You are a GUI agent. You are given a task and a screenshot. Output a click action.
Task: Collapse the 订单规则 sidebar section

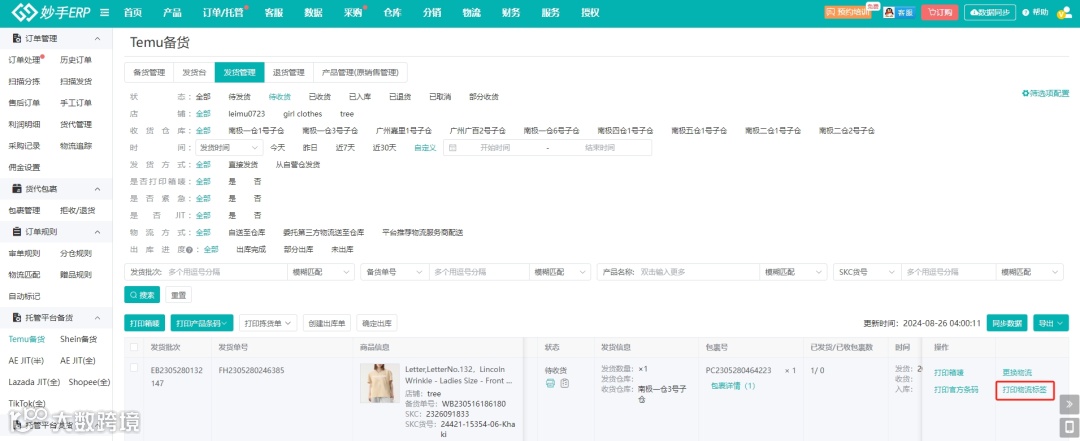click(x=97, y=232)
